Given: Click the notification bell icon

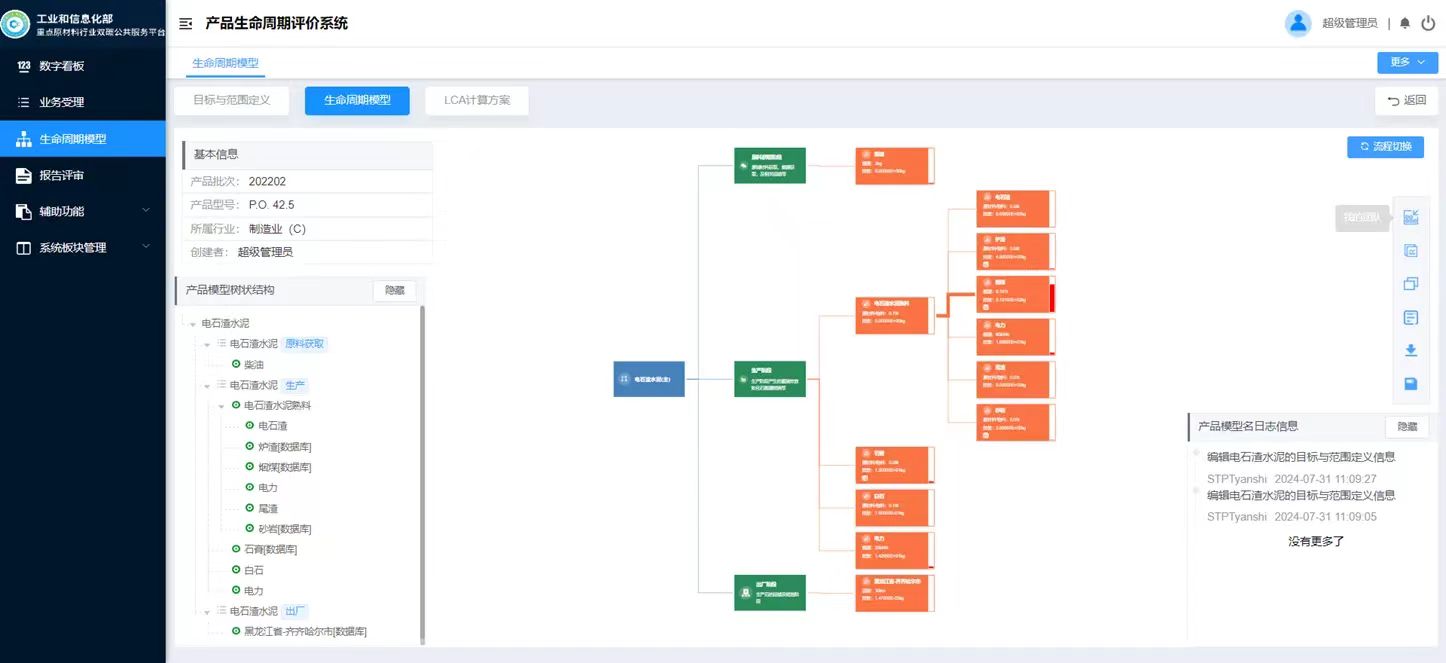Looking at the screenshot, I should (x=1405, y=23).
